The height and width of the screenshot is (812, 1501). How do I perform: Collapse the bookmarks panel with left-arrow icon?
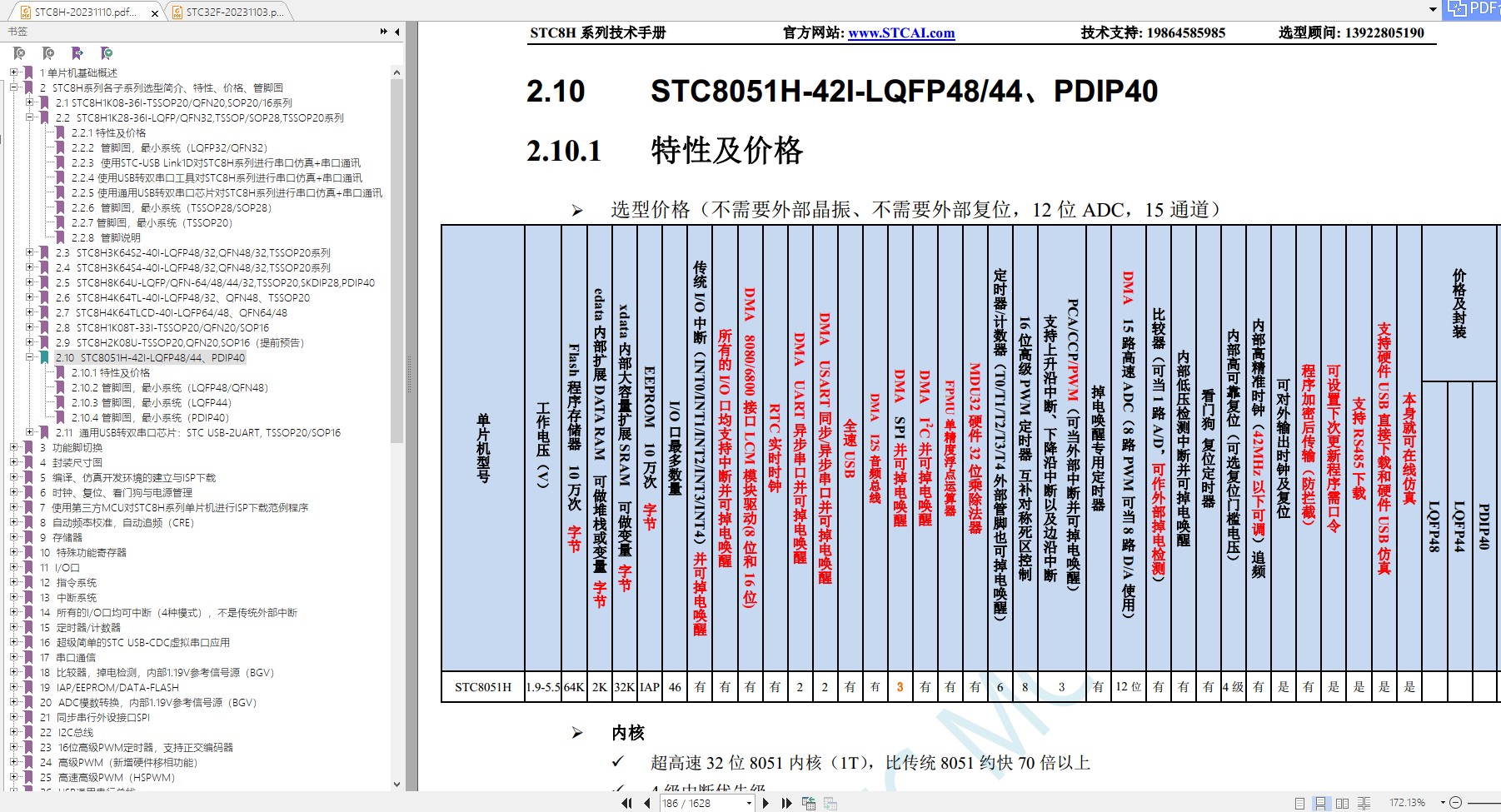coord(397,32)
